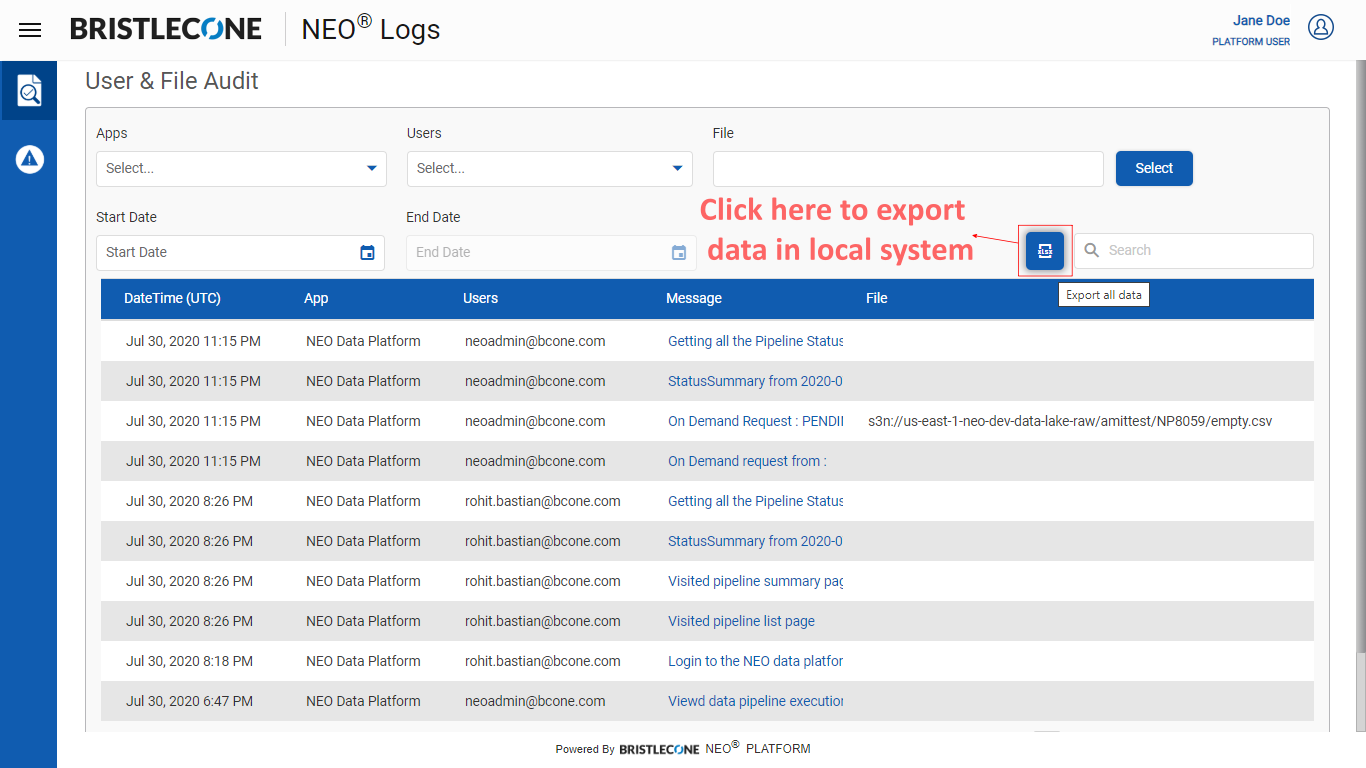Click 'Jul 30, 2020 8:18 PM' date cell
The image size is (1366, 768).
(189, 661)
